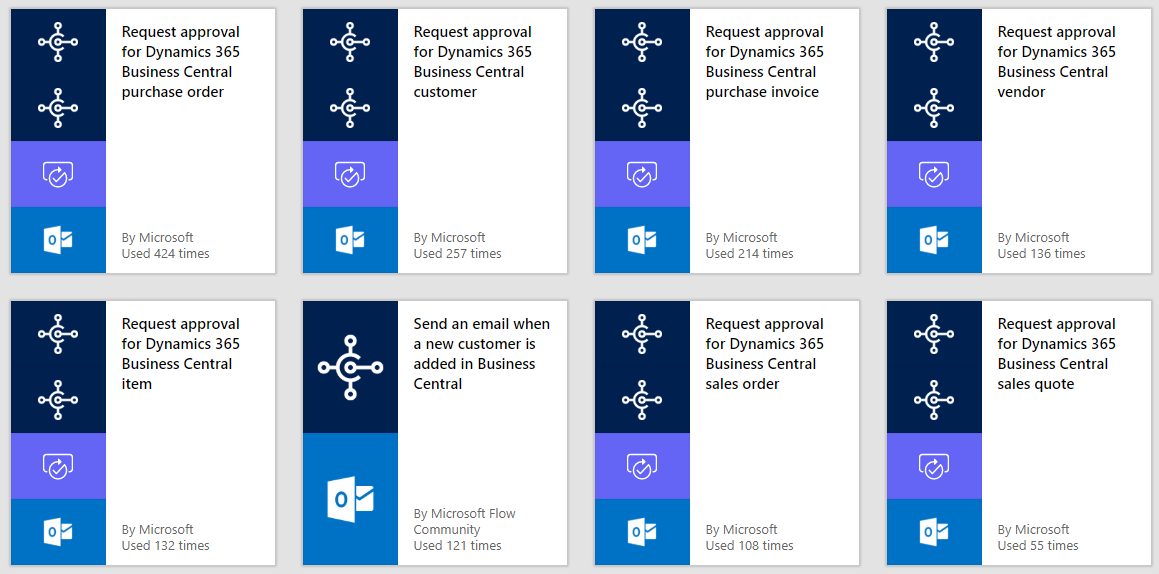The height and width of the screenshot is (574, 1159).
Task: Open the purchase invoice approval template title
Action: click(764, 62)
